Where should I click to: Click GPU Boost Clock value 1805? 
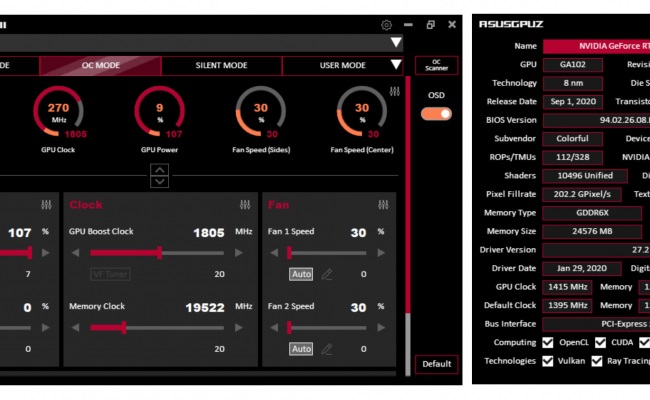point(209,233)
